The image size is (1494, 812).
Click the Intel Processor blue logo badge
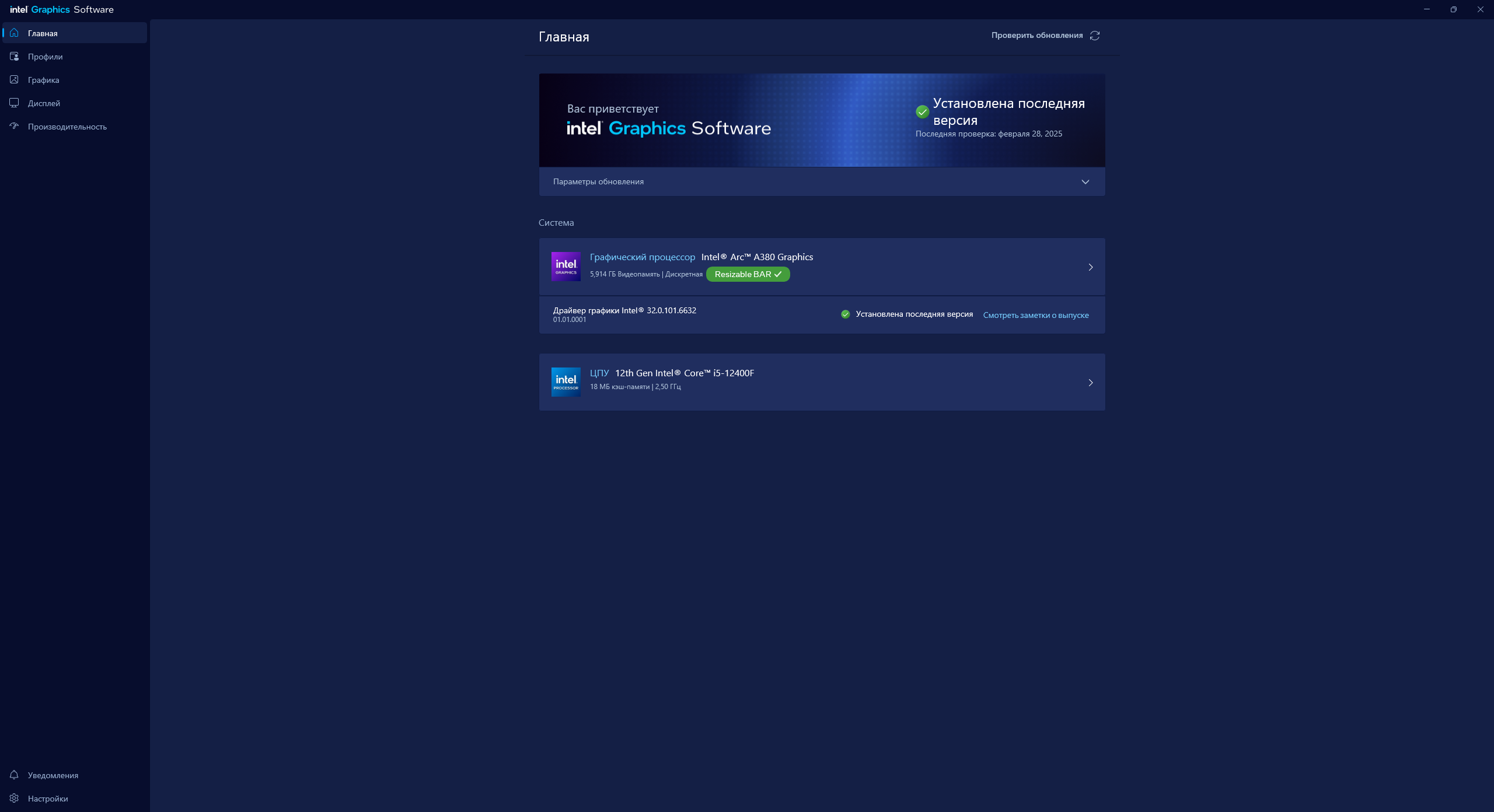coord(566,382)
